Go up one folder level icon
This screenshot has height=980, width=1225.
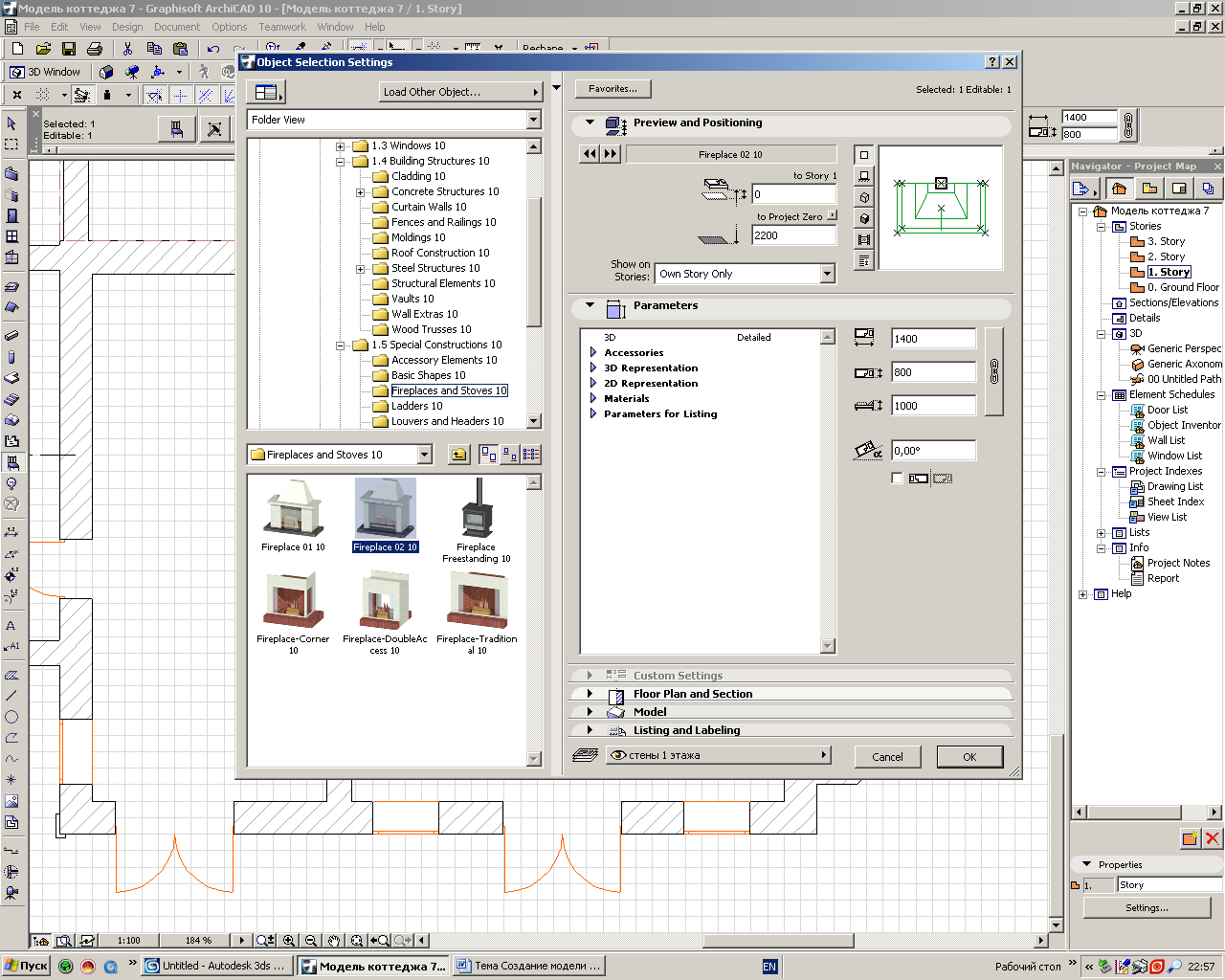(x=459, y=455)
